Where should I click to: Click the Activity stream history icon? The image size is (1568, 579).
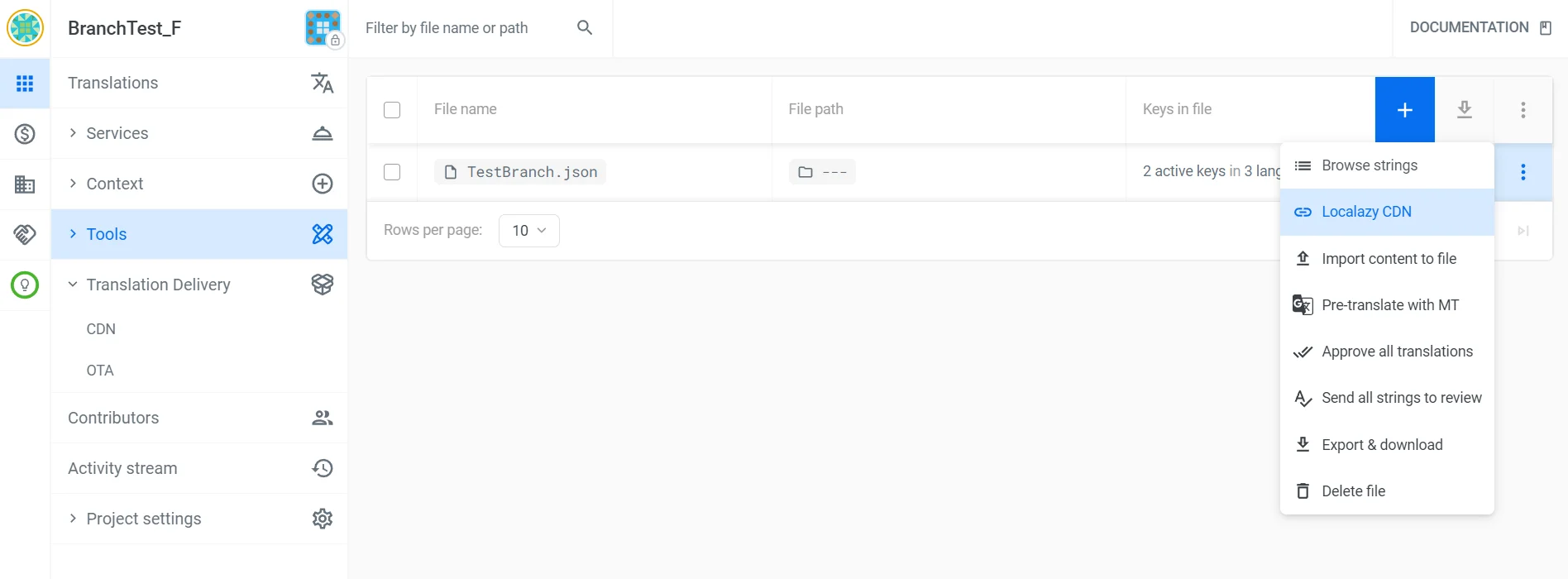[322, 467]
